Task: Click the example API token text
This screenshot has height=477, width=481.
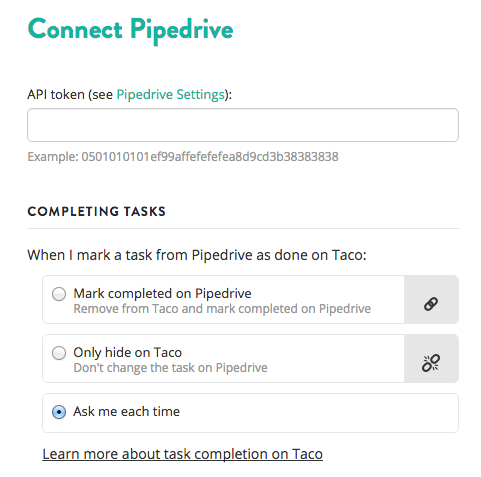Action: [x=183, y=157]
